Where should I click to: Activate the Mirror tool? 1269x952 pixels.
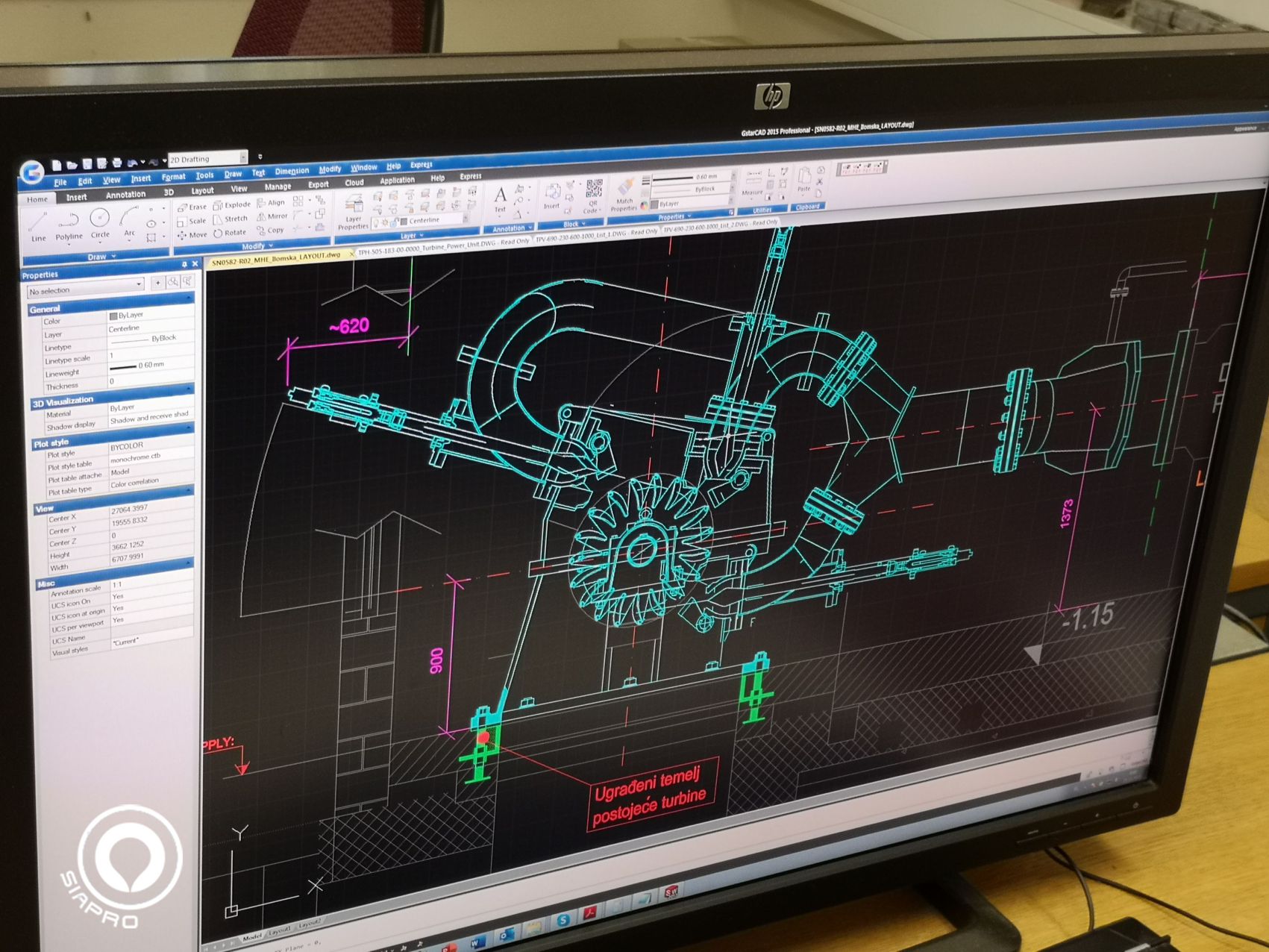coord(272,216)
